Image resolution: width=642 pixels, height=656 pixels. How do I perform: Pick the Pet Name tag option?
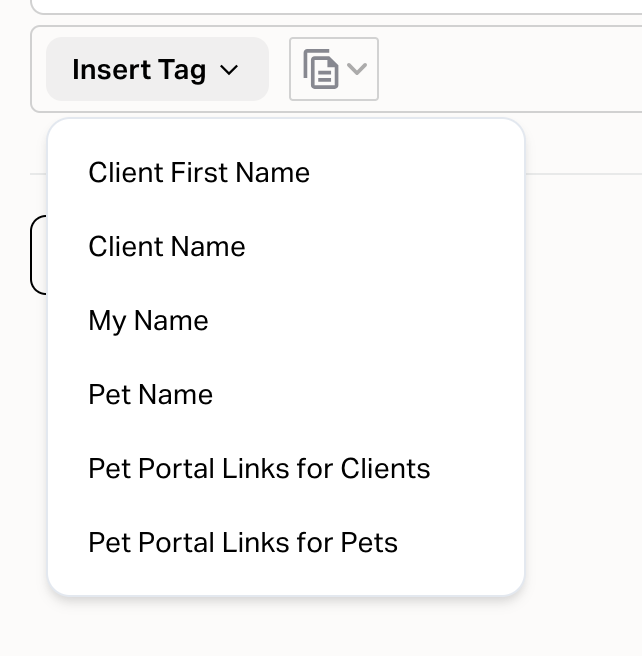(x=150, y=395)
